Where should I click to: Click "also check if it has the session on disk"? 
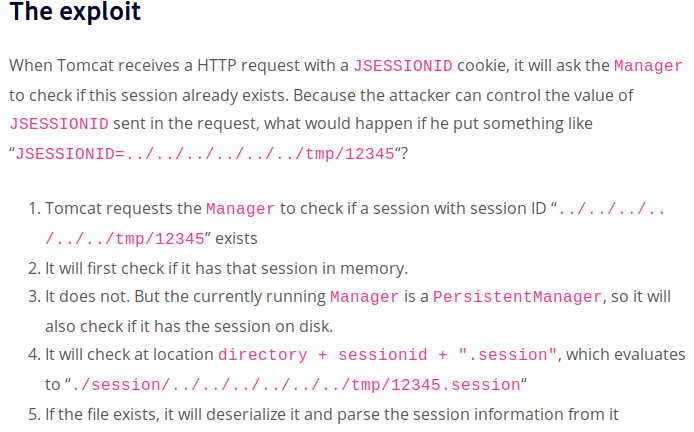tap(187, 326)
